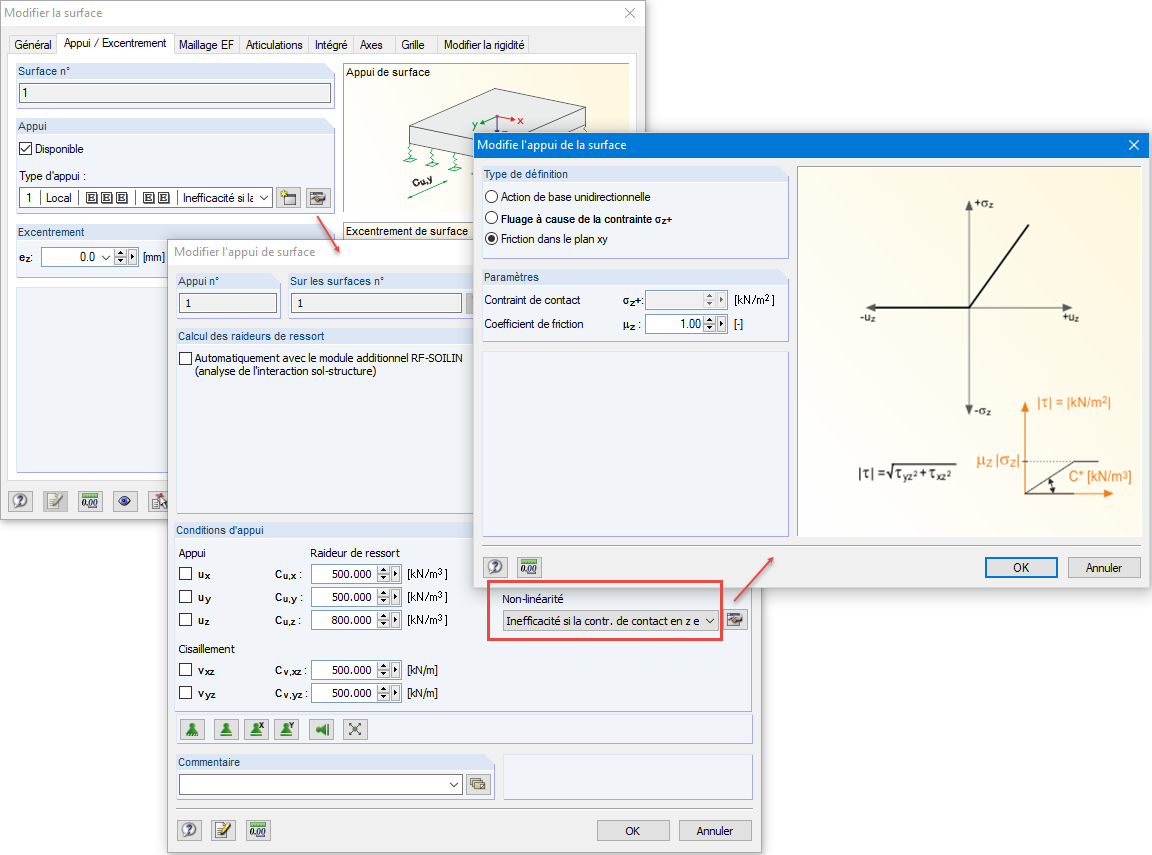The width and height of the screenshot is (1152, 855).
Task: Click the green sideways support preset icon
Action: (x=322, y=729)
